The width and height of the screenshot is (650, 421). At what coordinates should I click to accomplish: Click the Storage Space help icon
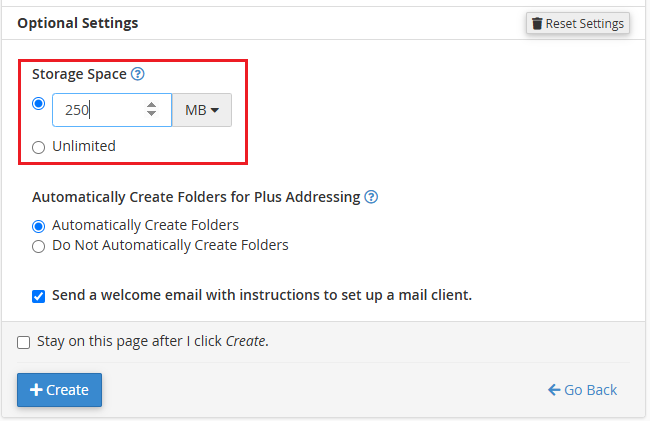point(138,74)
